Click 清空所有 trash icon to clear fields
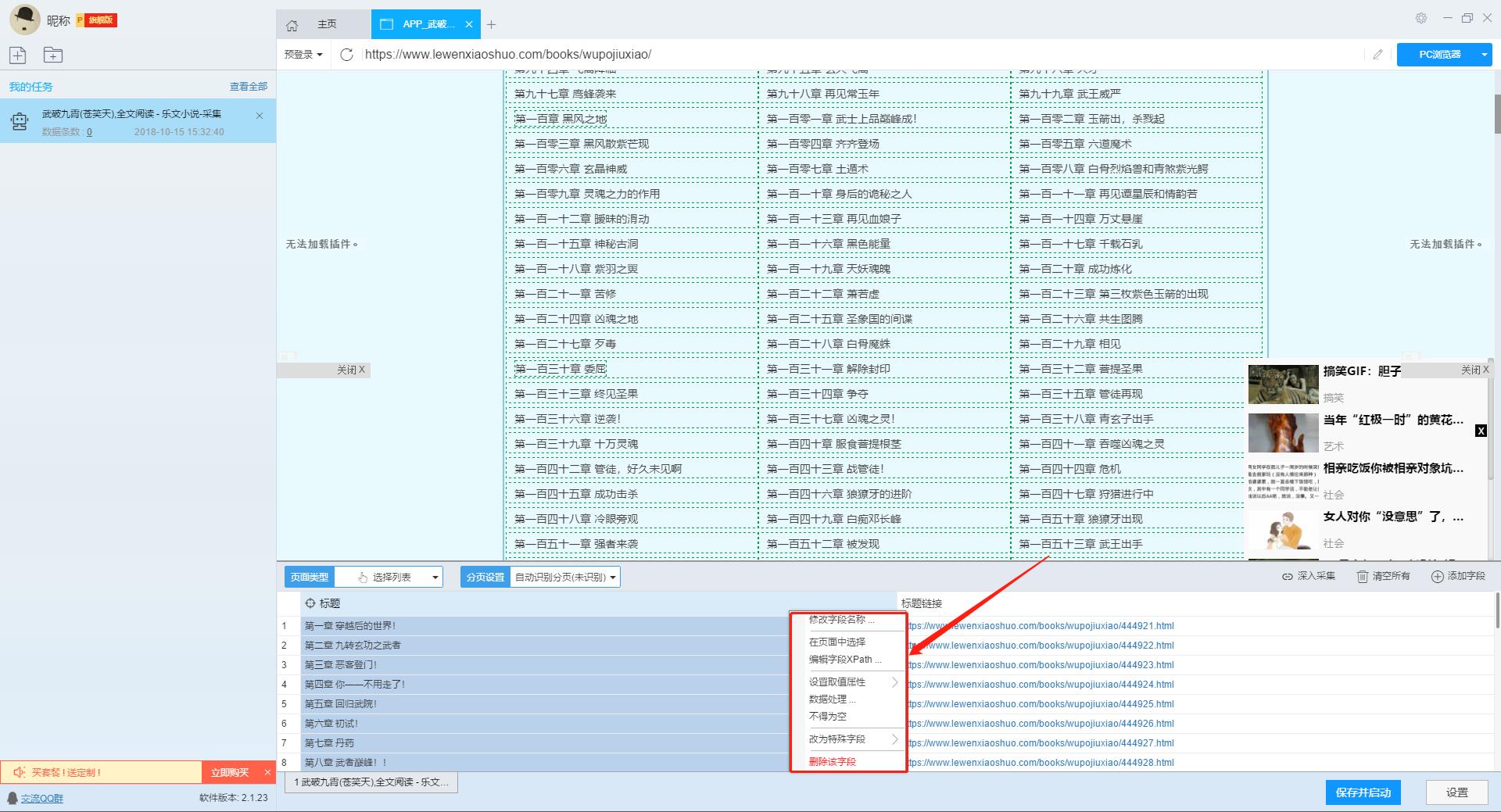 click(x=1363, y=577)
